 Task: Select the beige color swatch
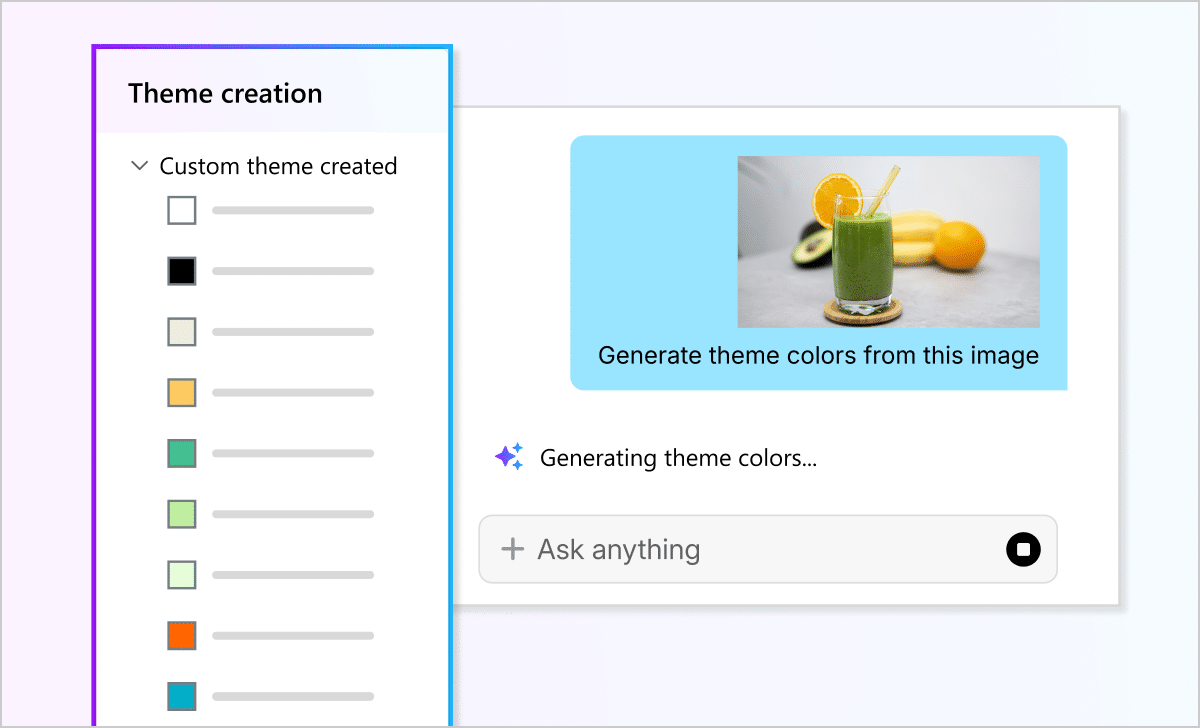coord(182,332)
